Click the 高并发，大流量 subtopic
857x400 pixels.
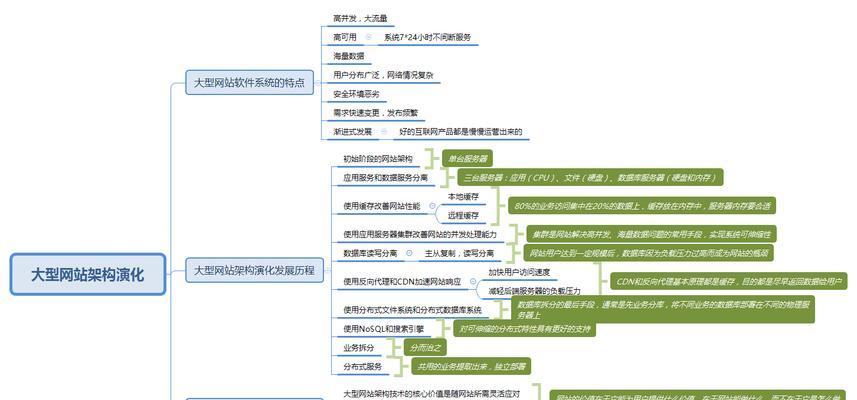(360, 19)
